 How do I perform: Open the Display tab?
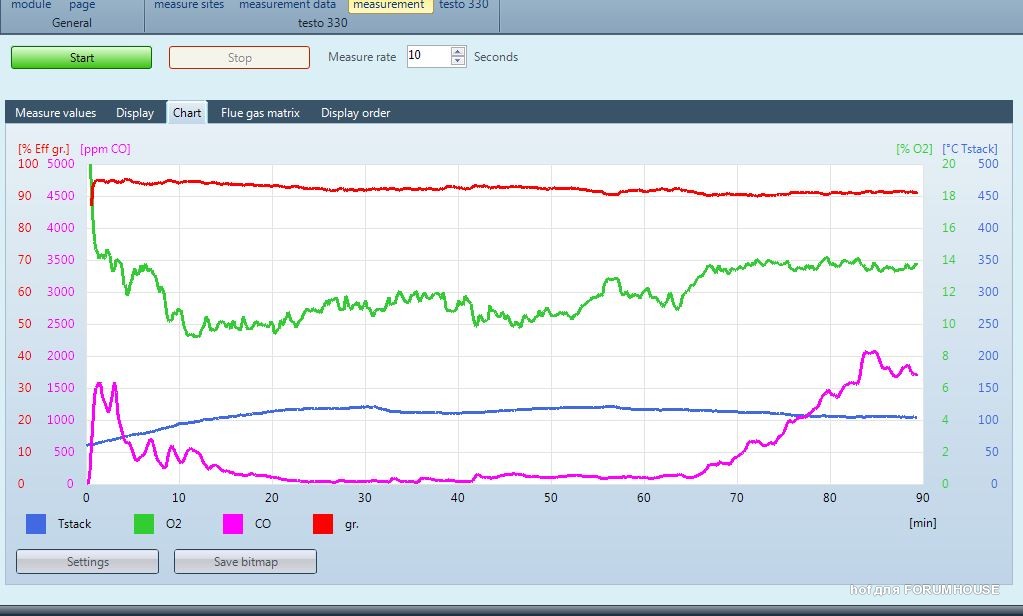[x=135, y=113]
